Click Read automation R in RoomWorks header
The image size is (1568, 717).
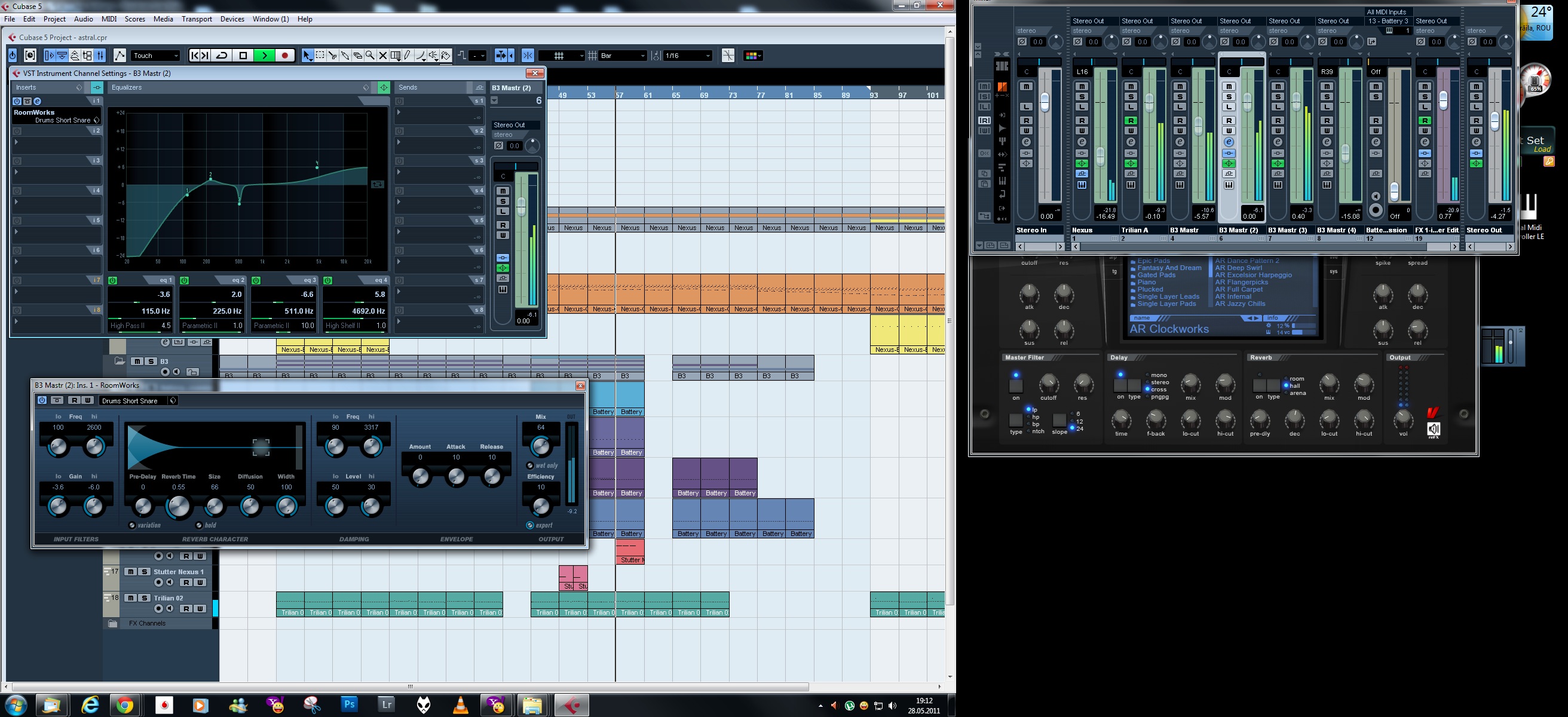pyautogui.click(x=74, y=400)
